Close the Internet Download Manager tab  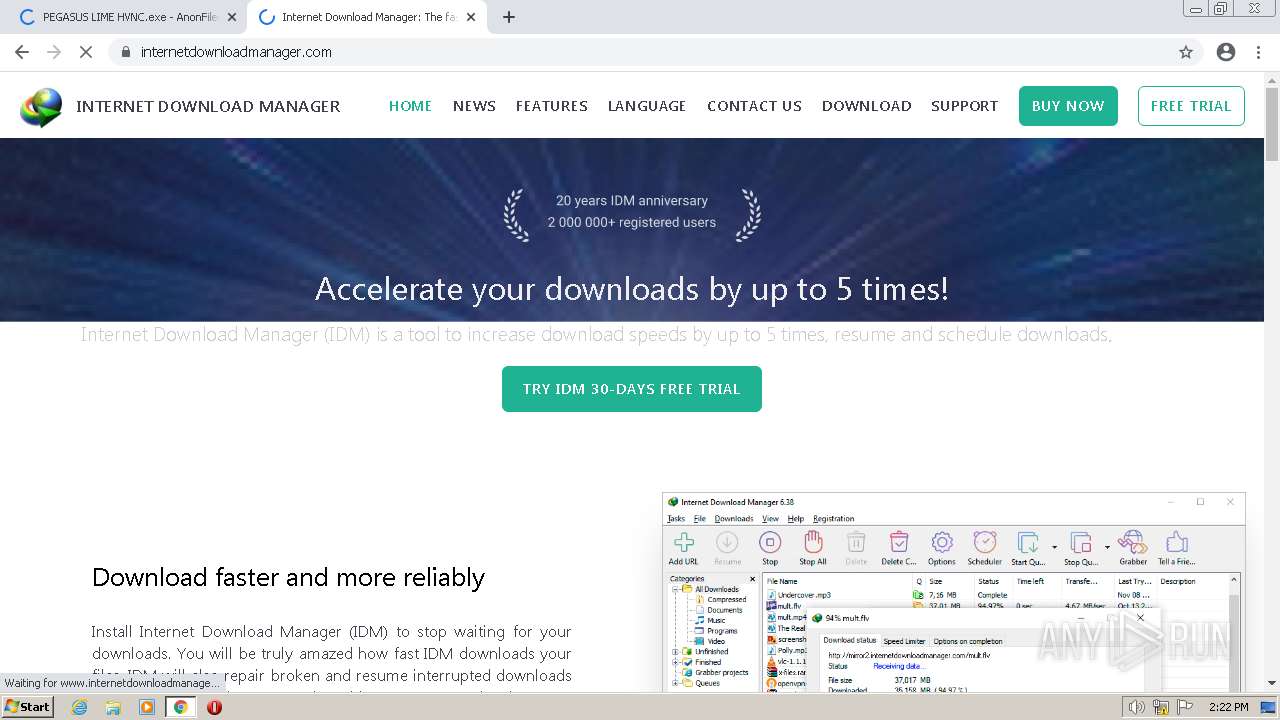pos(471,17)
